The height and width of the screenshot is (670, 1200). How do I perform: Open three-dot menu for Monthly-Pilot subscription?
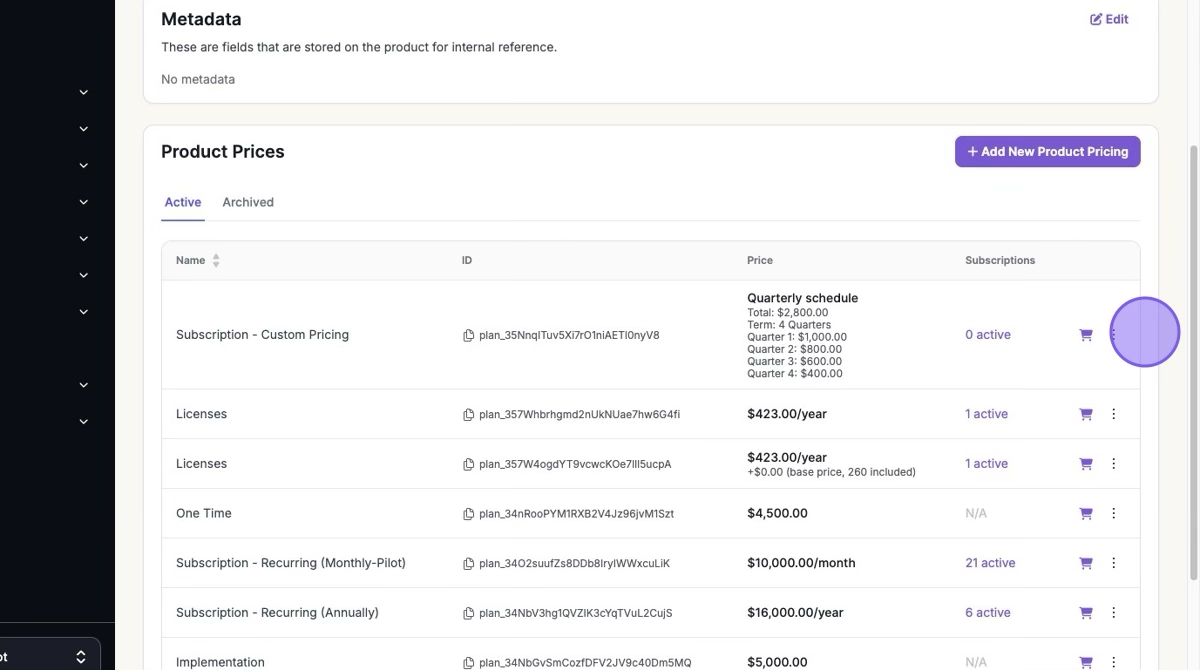pos(1114,564)
